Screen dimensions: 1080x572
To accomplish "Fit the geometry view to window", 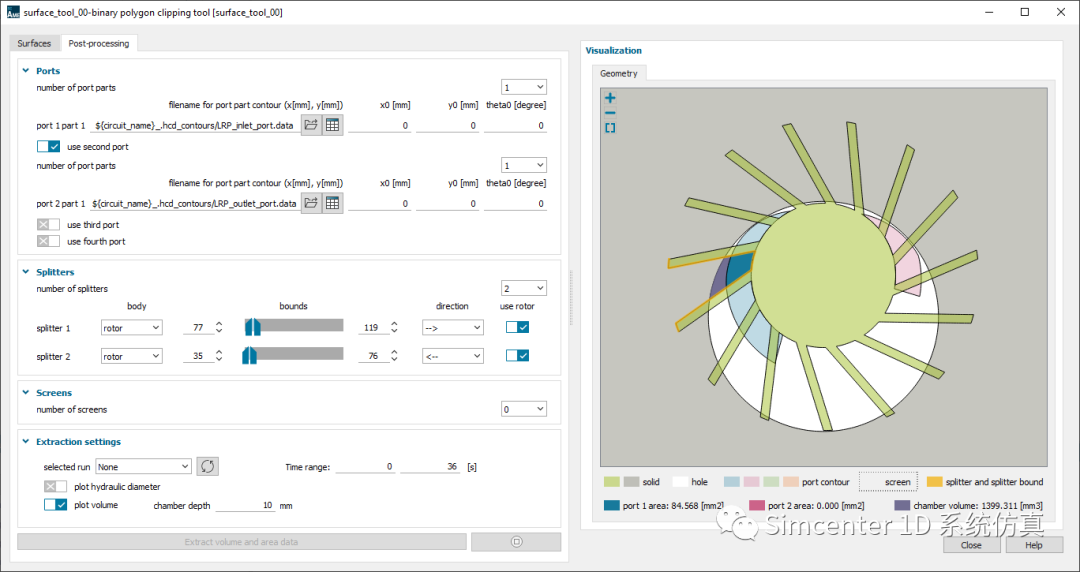I will click(x=610, y=128).
